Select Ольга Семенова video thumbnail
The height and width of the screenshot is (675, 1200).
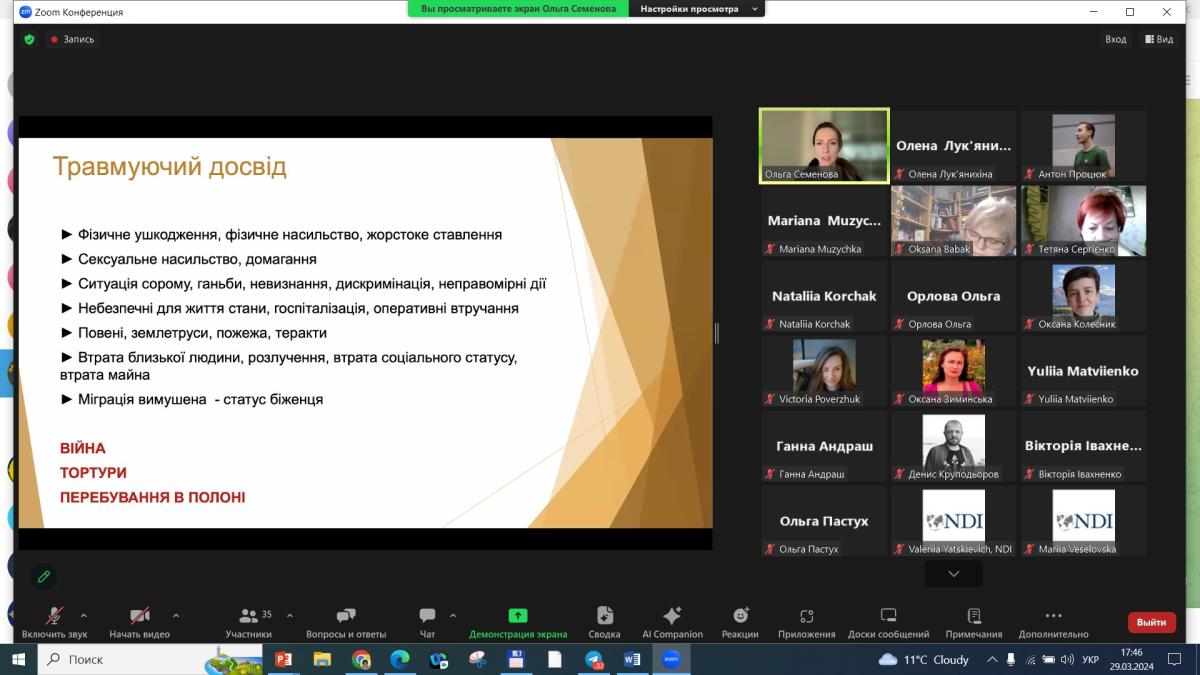click(824, 146)
